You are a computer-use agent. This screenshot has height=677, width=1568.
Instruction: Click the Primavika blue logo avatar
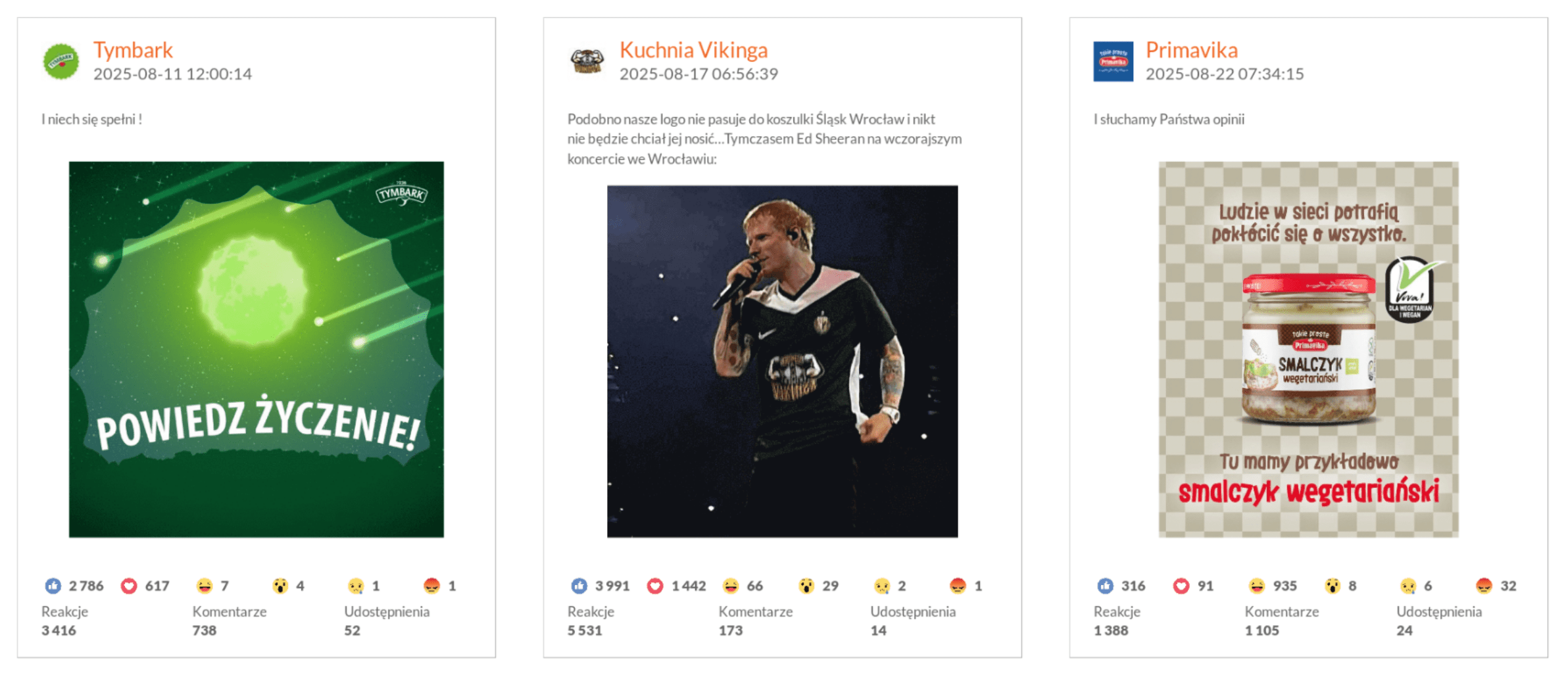(1113, 60)
